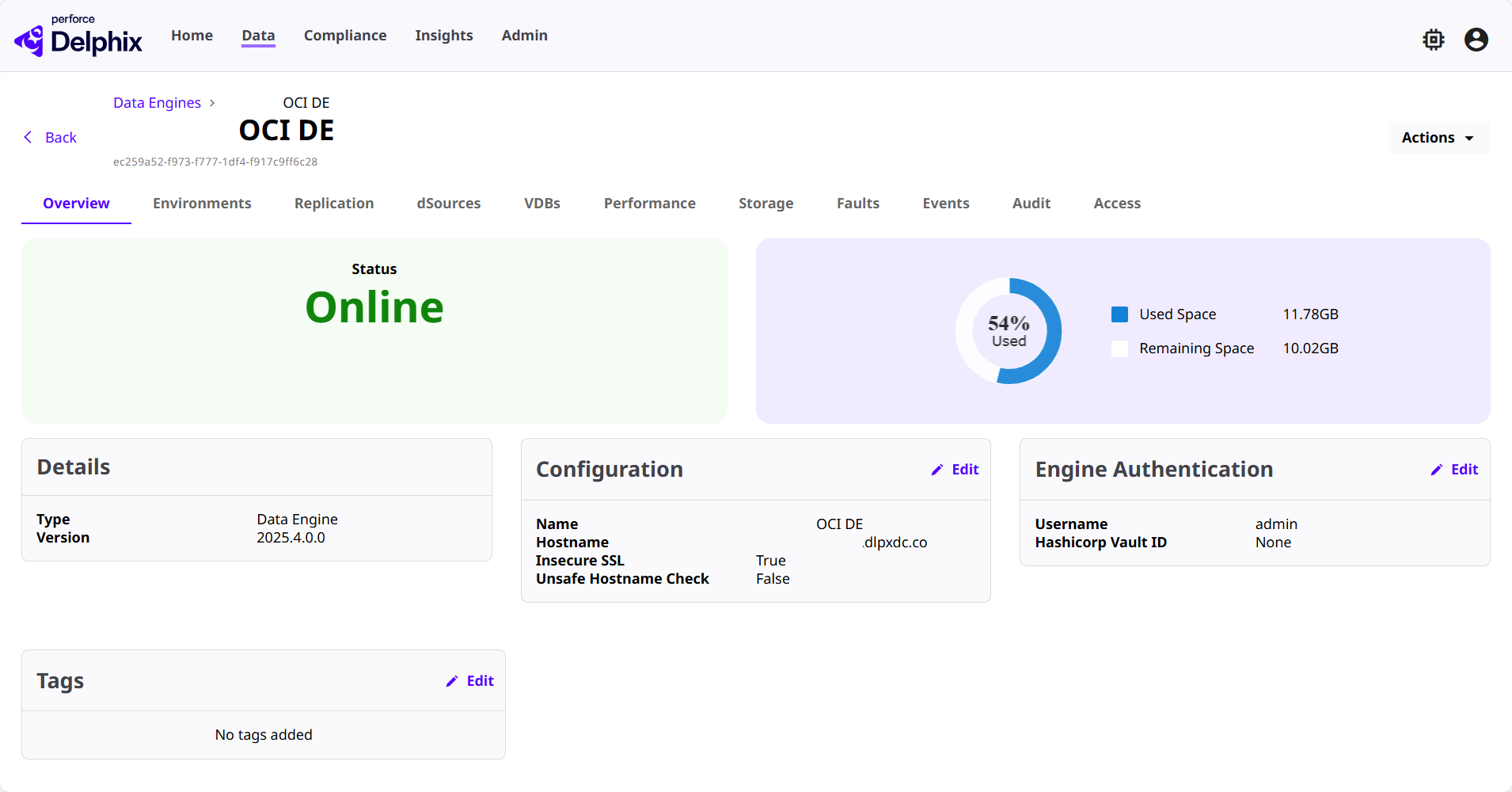
Task: Open the Compliance menu
Action: tap(345, 36)
